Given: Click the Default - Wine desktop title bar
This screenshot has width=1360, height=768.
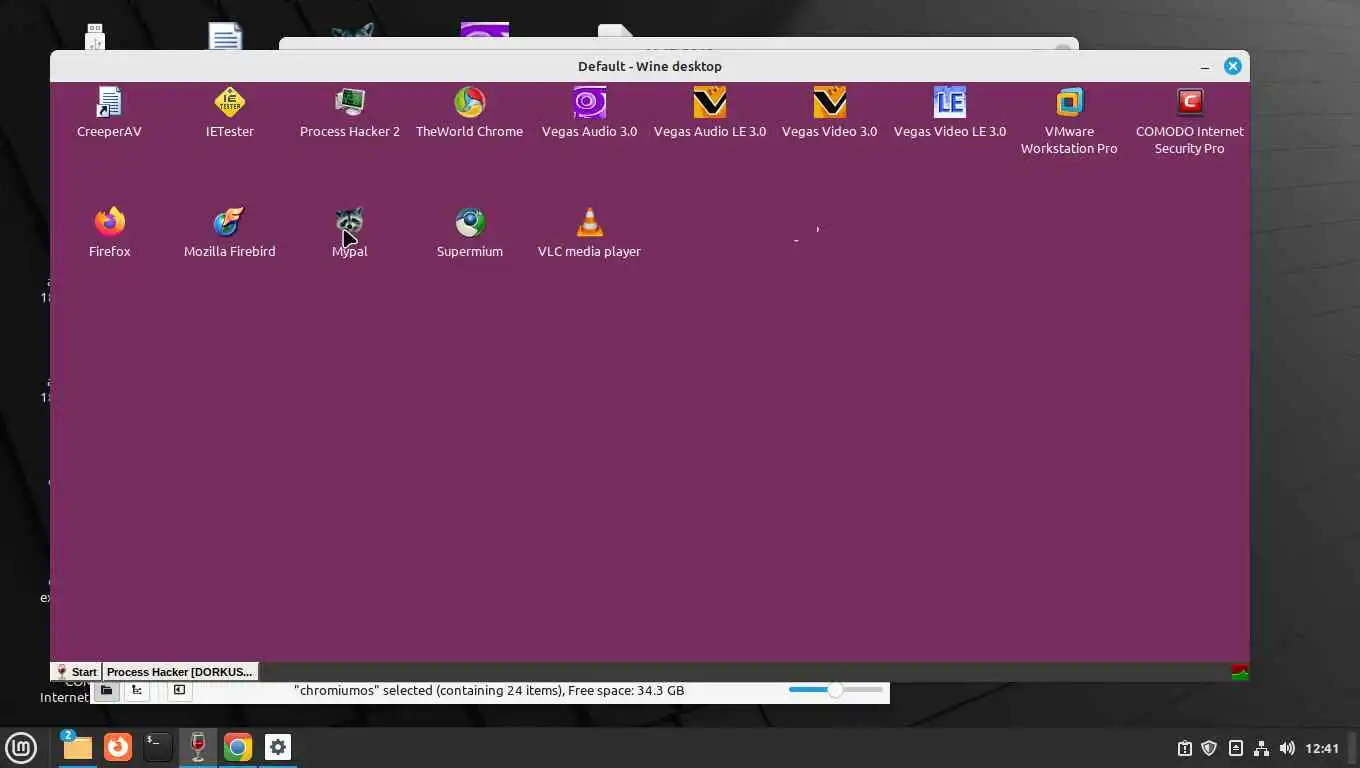Looking at the screenshot, I should tap(650, 66).
